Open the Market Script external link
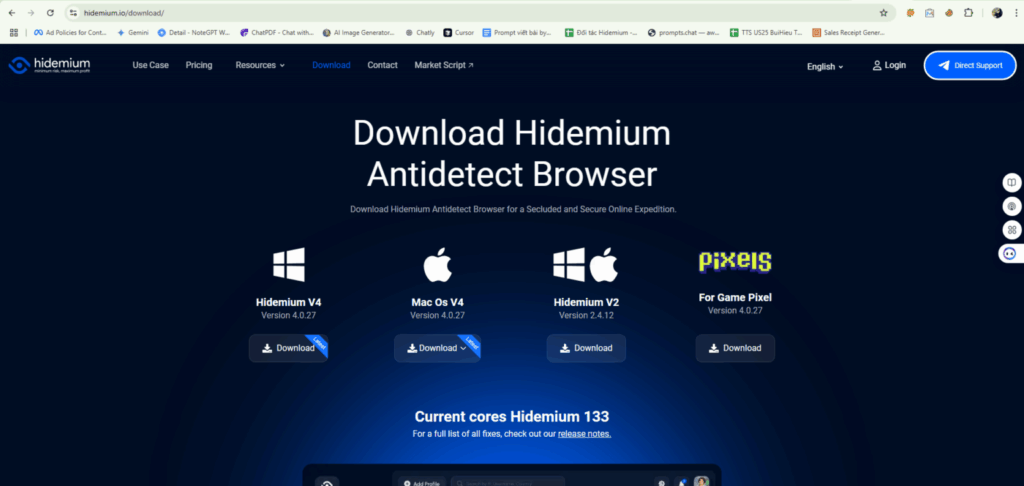This screenshot has width=1024, height=486. coord(444,65)
